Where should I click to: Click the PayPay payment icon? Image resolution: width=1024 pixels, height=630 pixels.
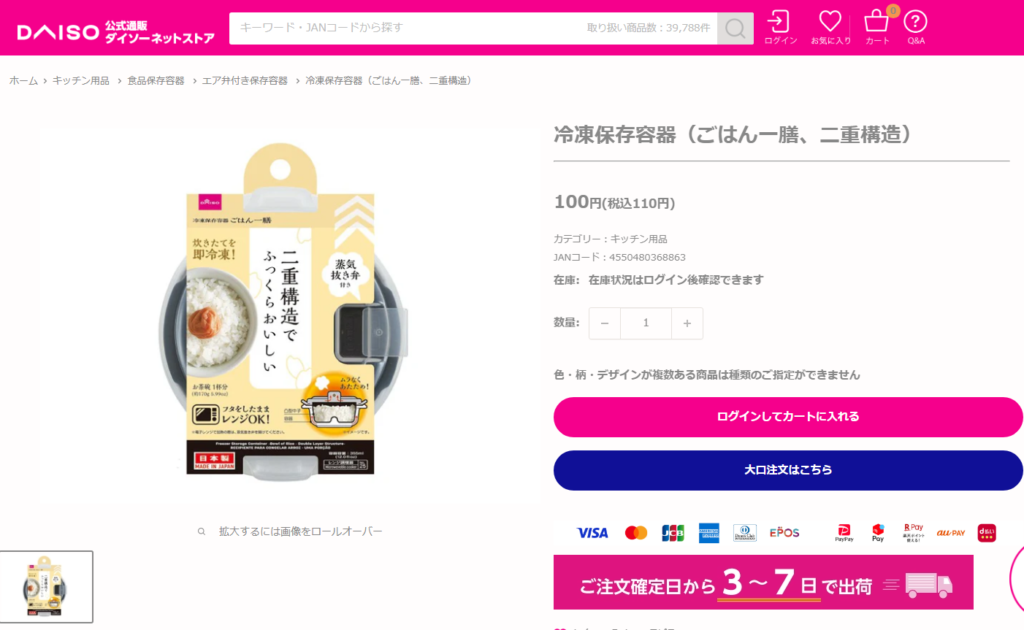pyautogui.click(x=844, y=533)
